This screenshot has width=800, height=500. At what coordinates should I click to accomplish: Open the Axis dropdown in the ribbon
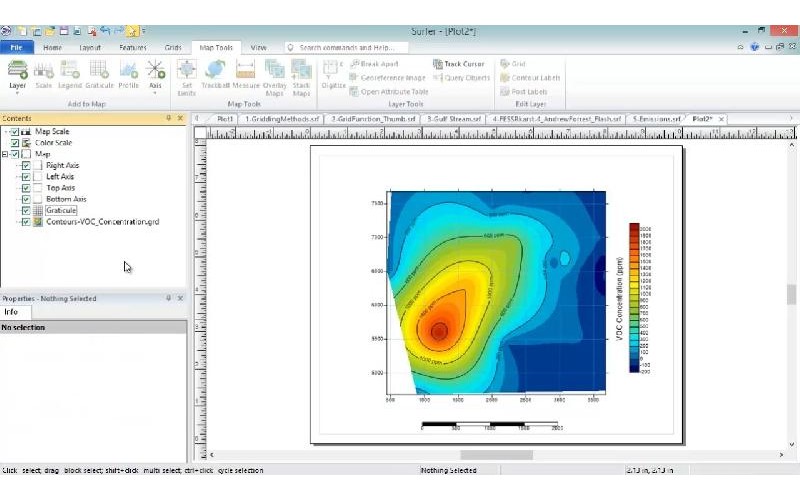[x=155, y=75]
